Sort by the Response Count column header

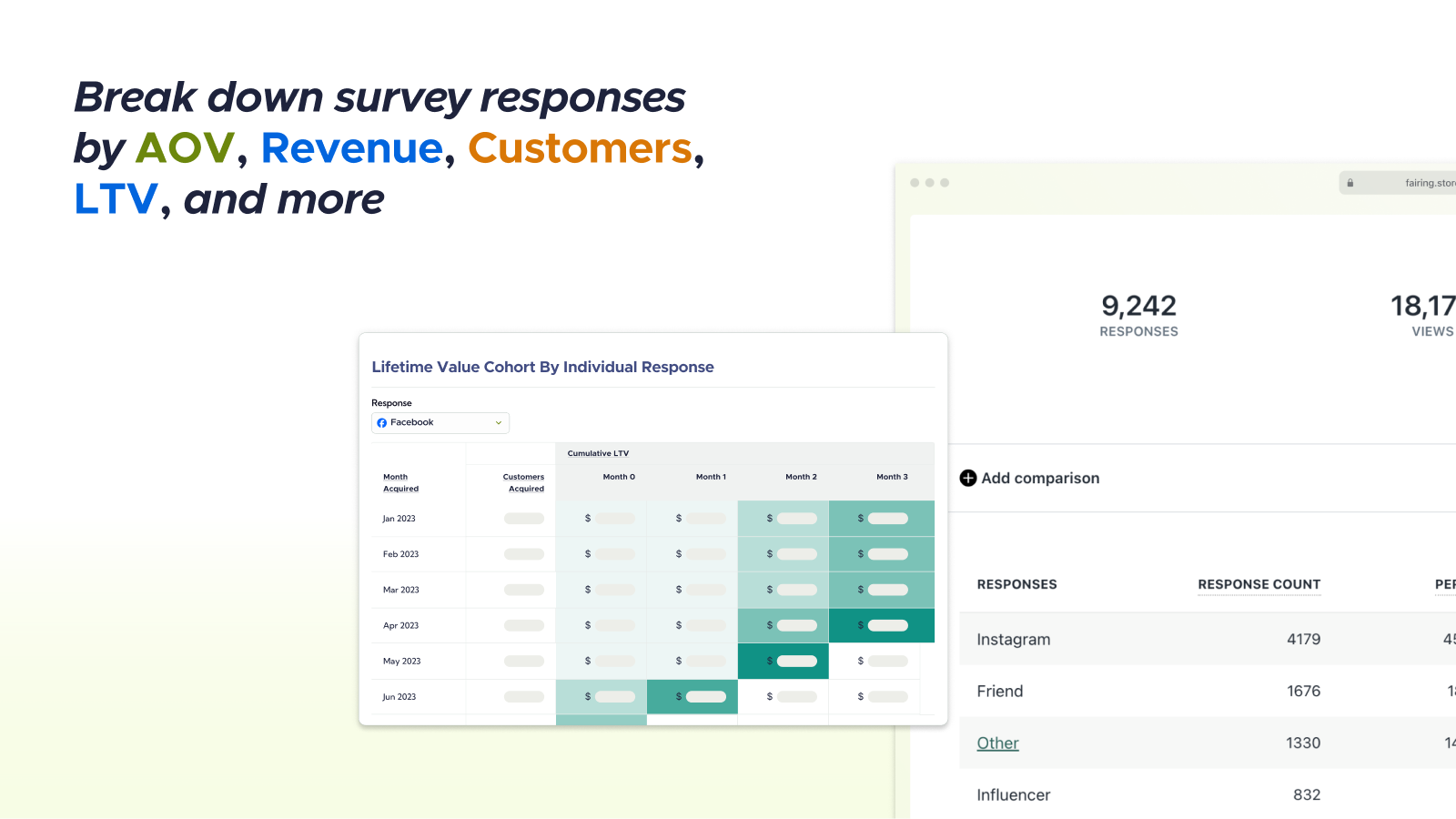pos(1259,584)
